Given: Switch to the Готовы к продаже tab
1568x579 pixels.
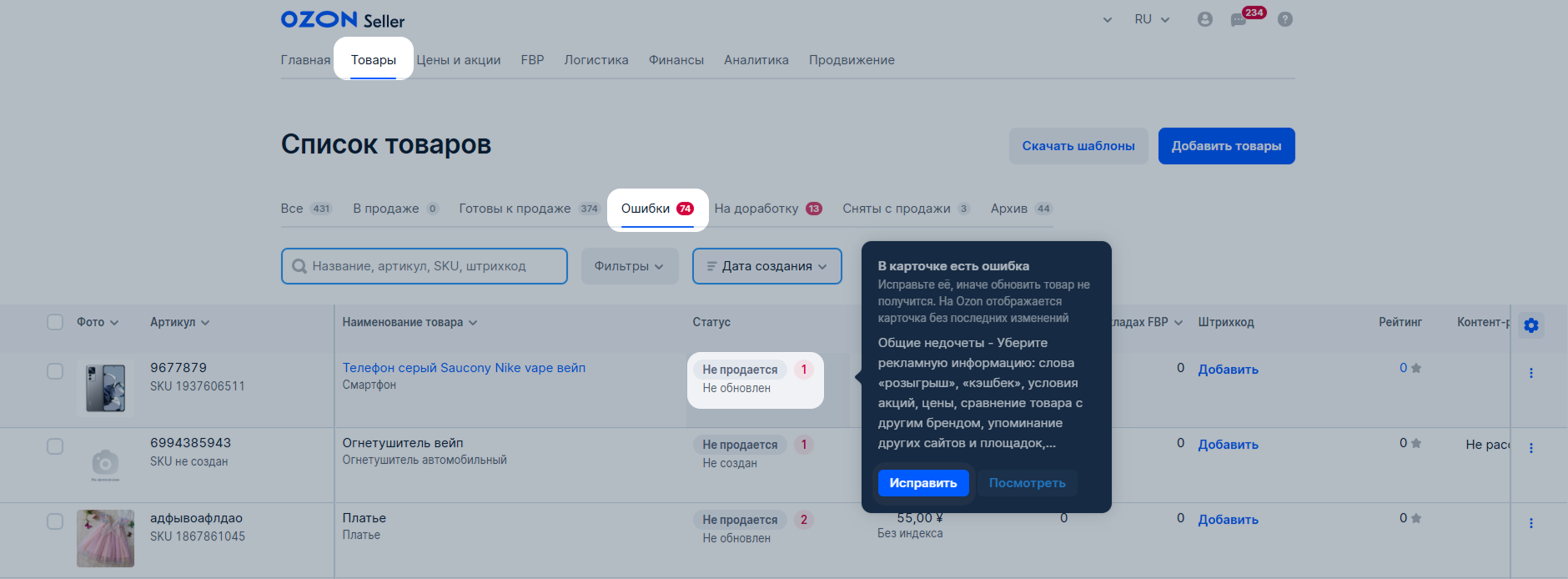Looking at the screenshot, I should coord(530,209).
